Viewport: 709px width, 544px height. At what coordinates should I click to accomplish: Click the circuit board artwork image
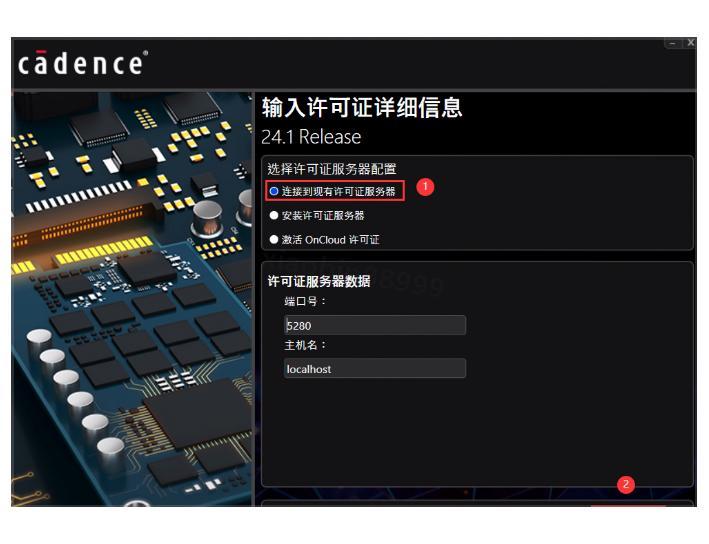point(132,298)
